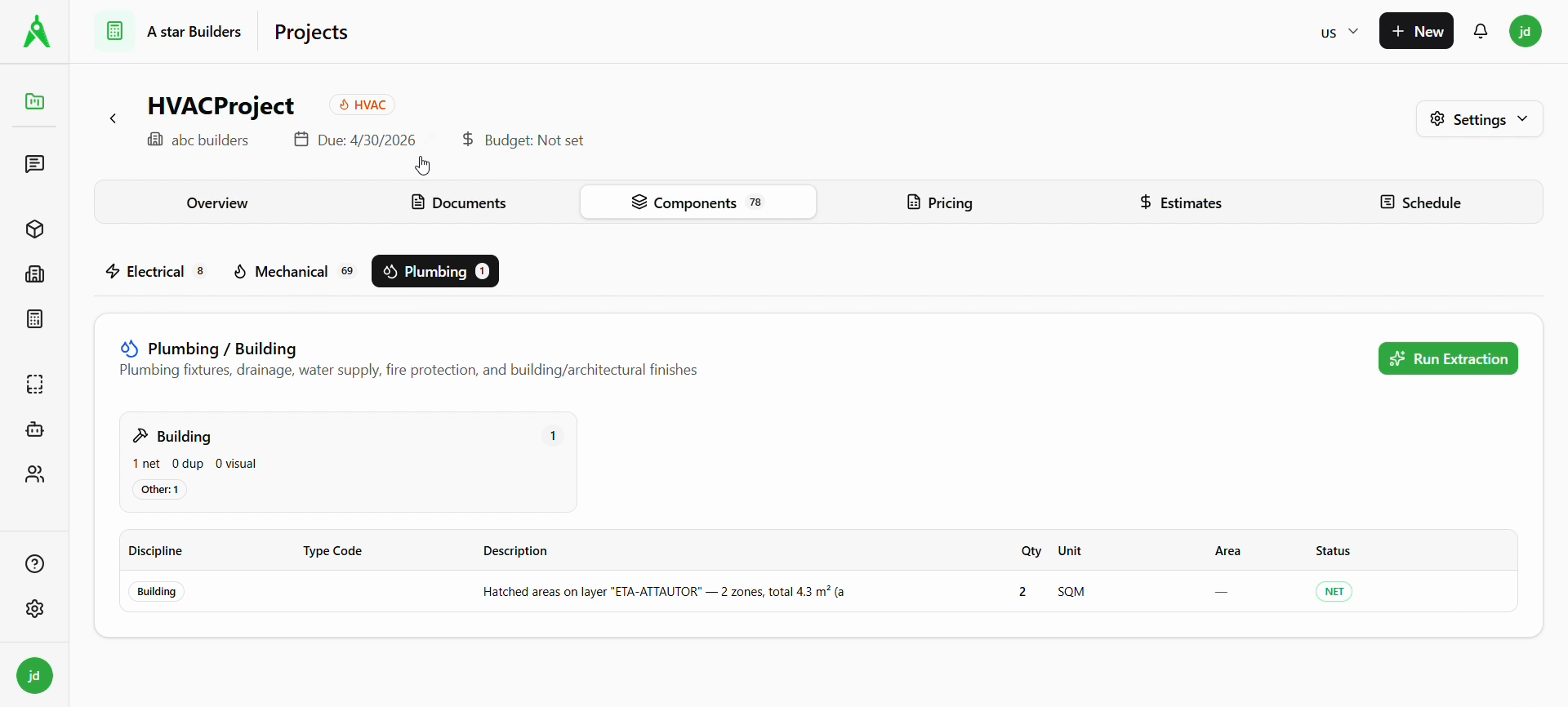The width and height of the screenshot is (1568, 707).
Task: Expand the US region dropdown
Action: tap(1339, 33)
